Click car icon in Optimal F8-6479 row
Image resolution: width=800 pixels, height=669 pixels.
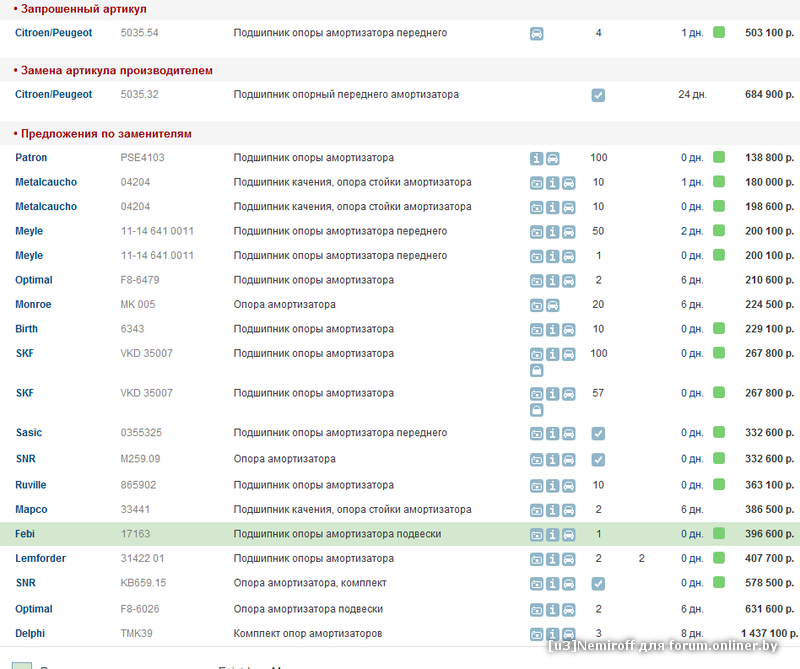click(569, 281)
